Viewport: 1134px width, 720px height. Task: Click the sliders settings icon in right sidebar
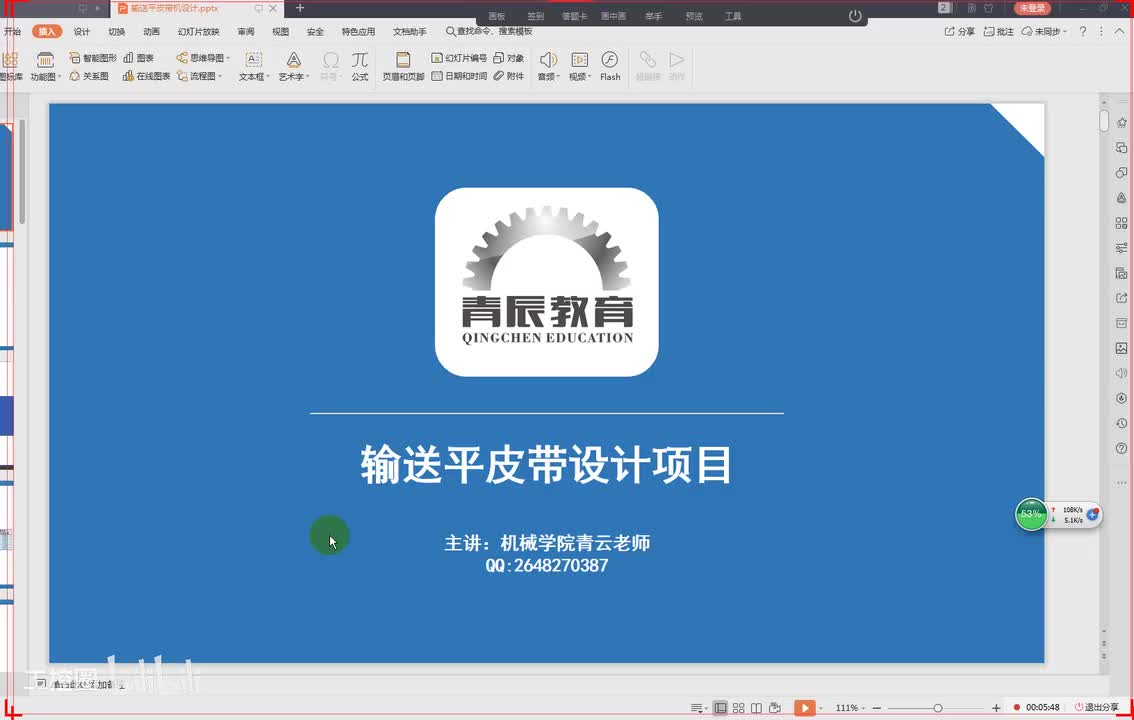coord(1121,248)
